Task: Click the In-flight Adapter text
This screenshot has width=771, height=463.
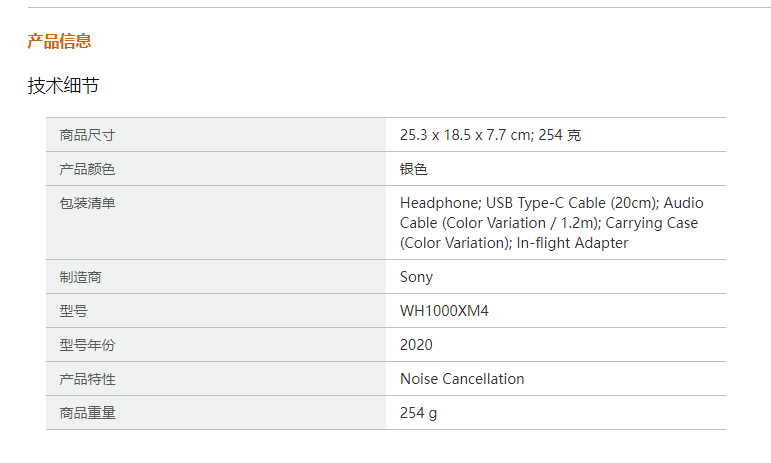Action: coord(573,243)
